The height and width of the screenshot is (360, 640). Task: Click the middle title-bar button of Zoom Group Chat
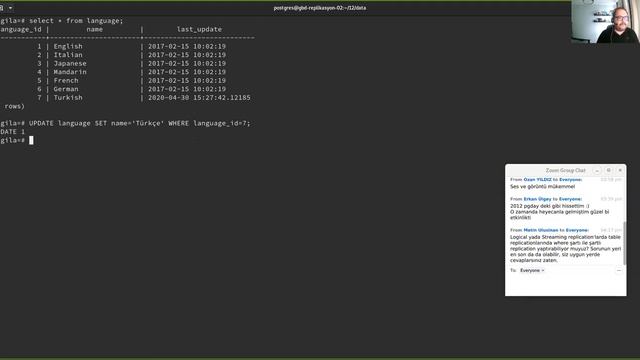click(609, 170)
